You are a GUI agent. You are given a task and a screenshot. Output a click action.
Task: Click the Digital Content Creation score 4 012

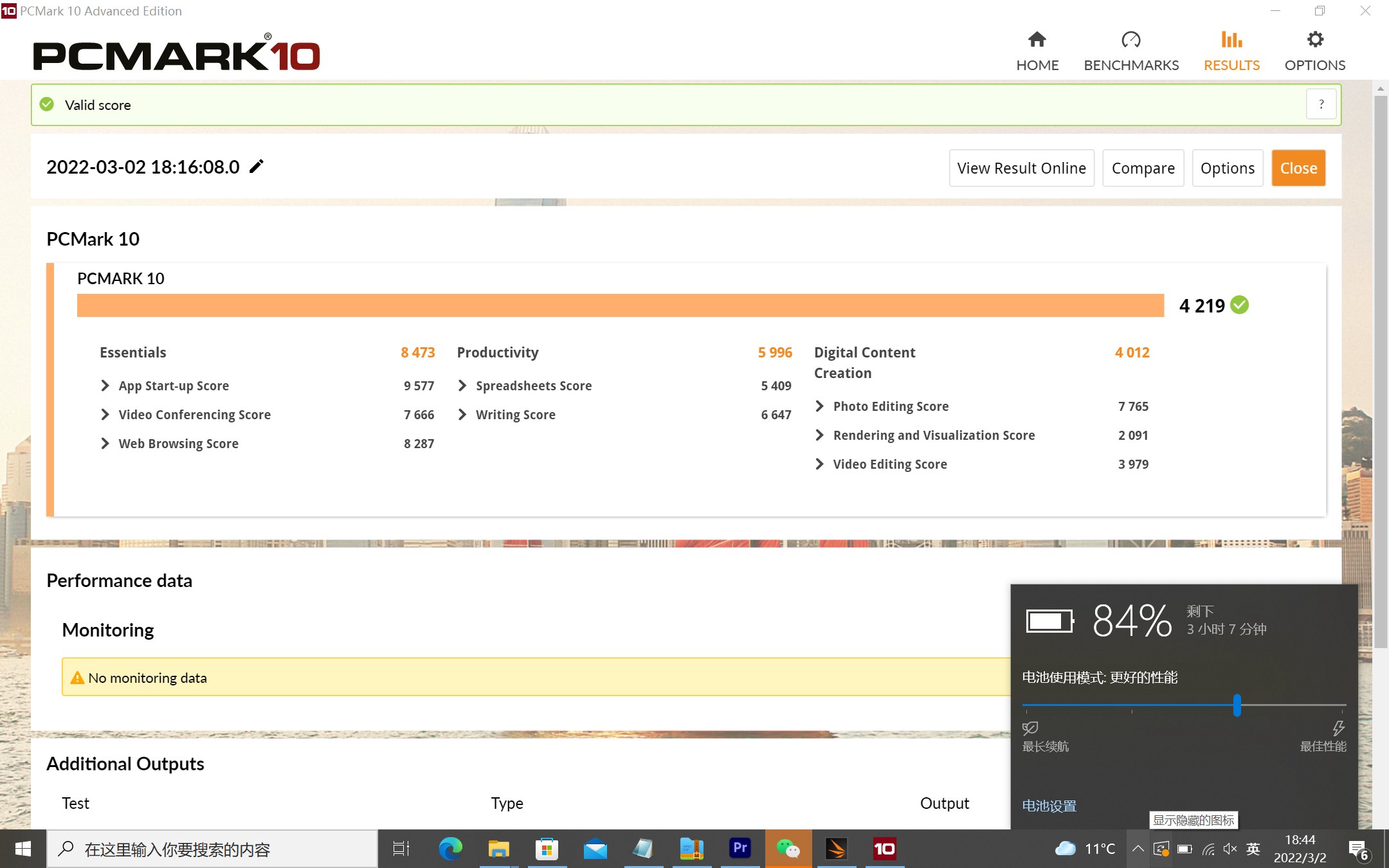click(1132, 352)
